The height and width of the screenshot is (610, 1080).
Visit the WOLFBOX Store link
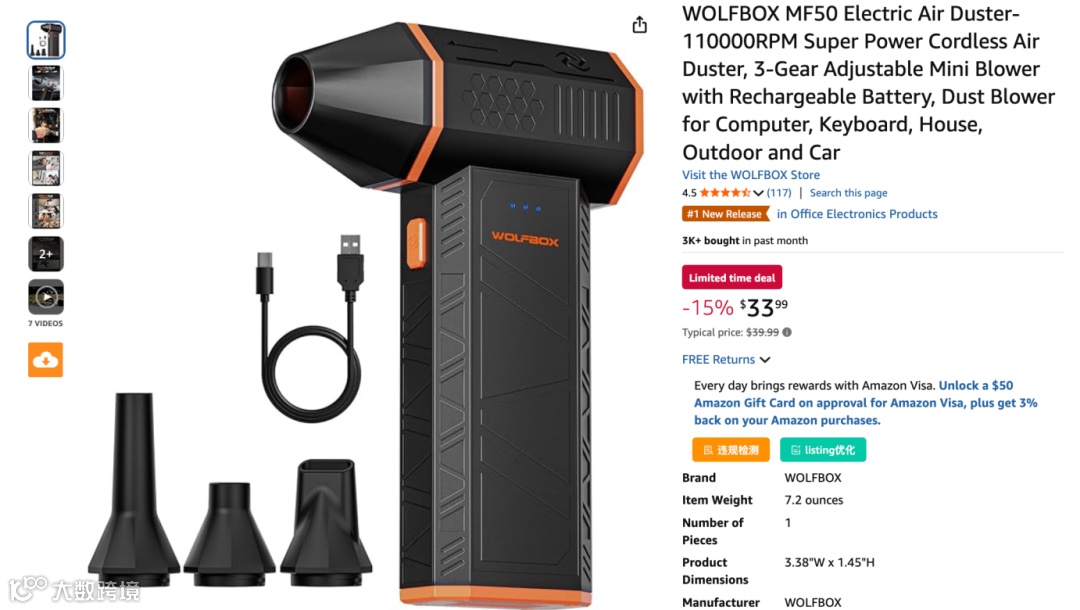(x=751, y=175)
